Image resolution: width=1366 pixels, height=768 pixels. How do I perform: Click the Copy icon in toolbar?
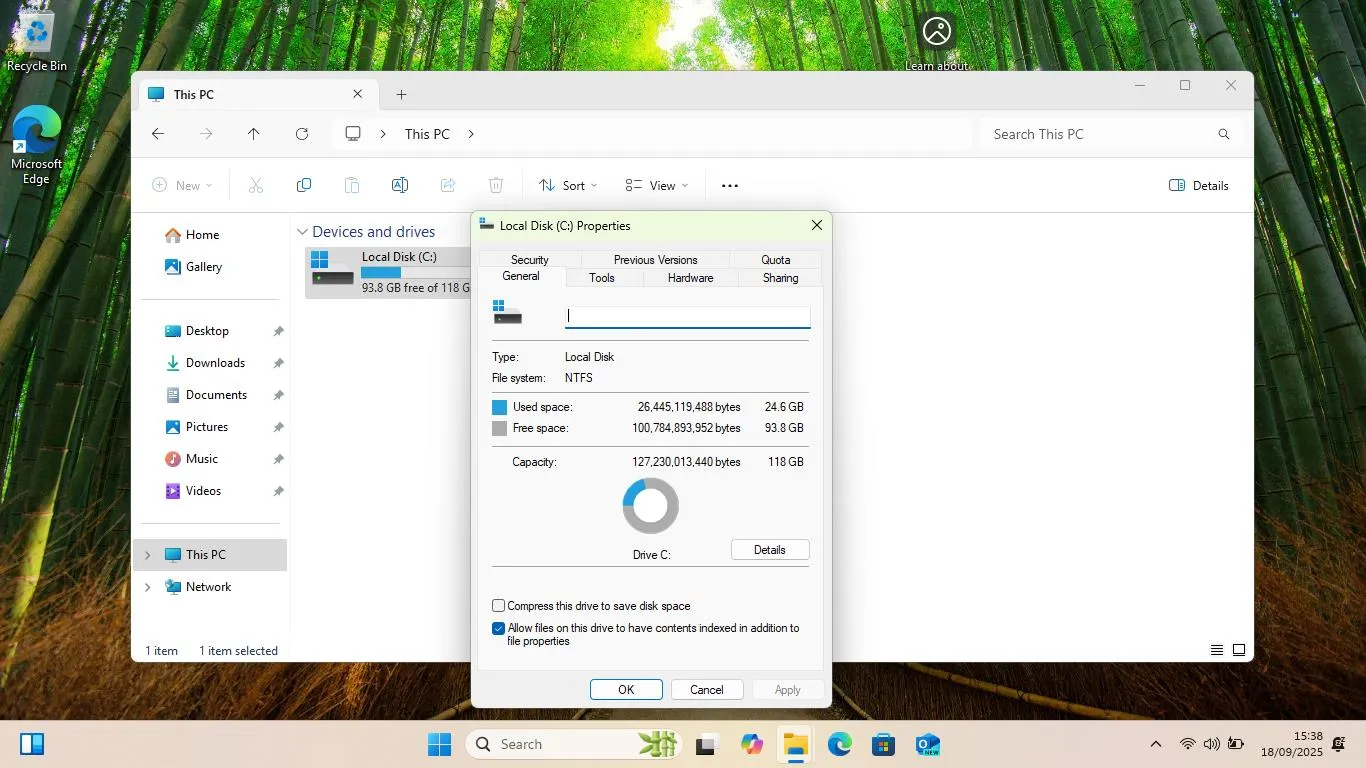[304, 185]
